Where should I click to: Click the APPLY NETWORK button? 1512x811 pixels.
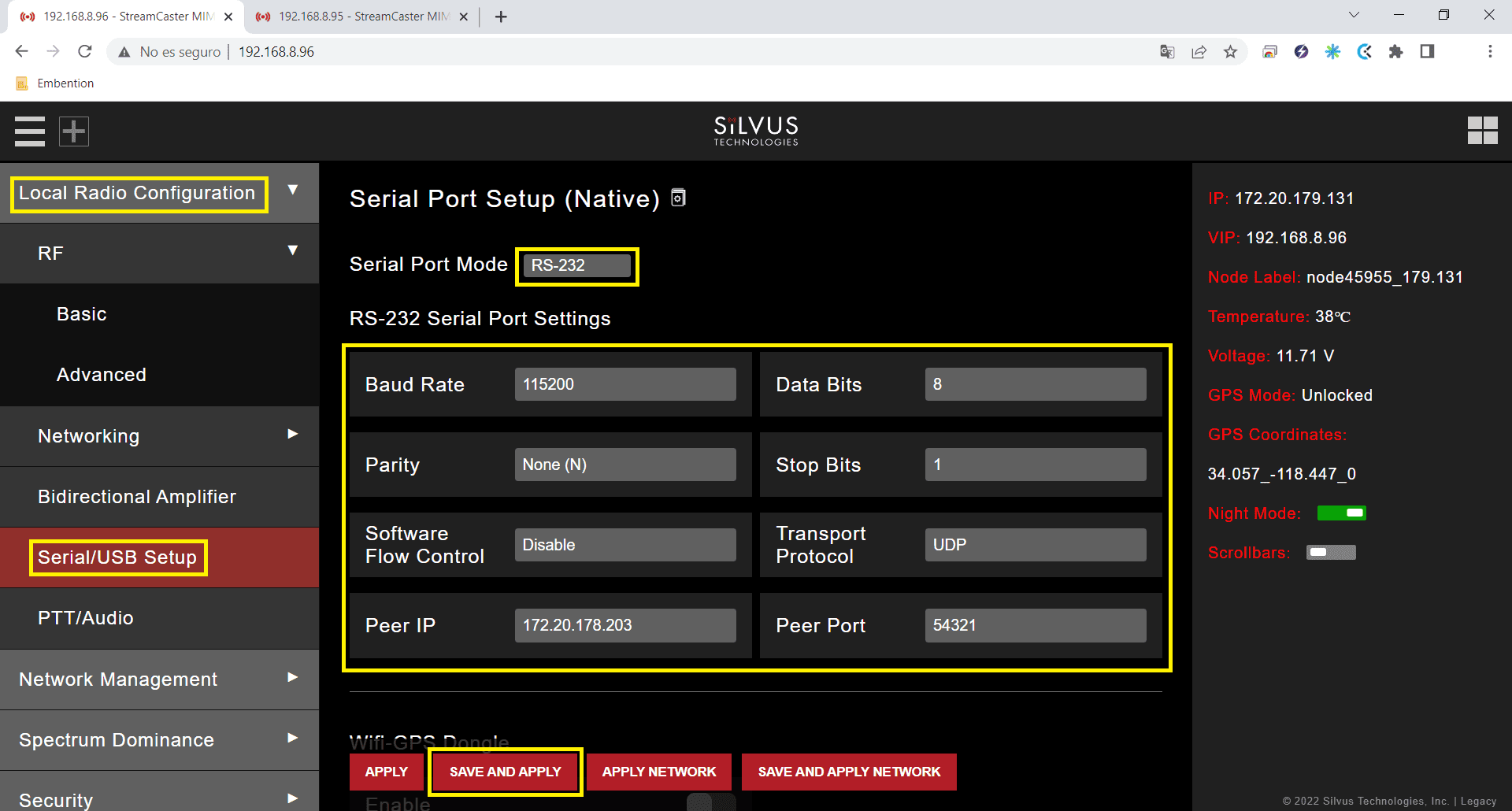tap(658, 772)
